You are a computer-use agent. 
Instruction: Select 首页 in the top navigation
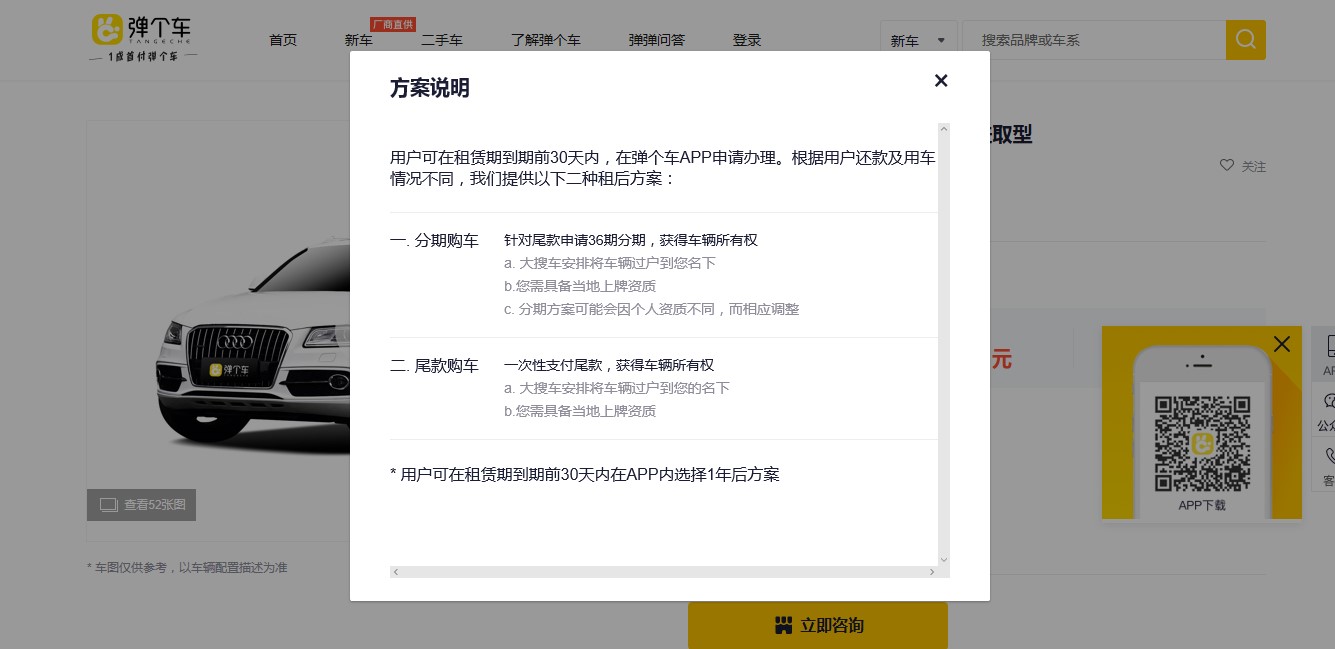(283, 40)
